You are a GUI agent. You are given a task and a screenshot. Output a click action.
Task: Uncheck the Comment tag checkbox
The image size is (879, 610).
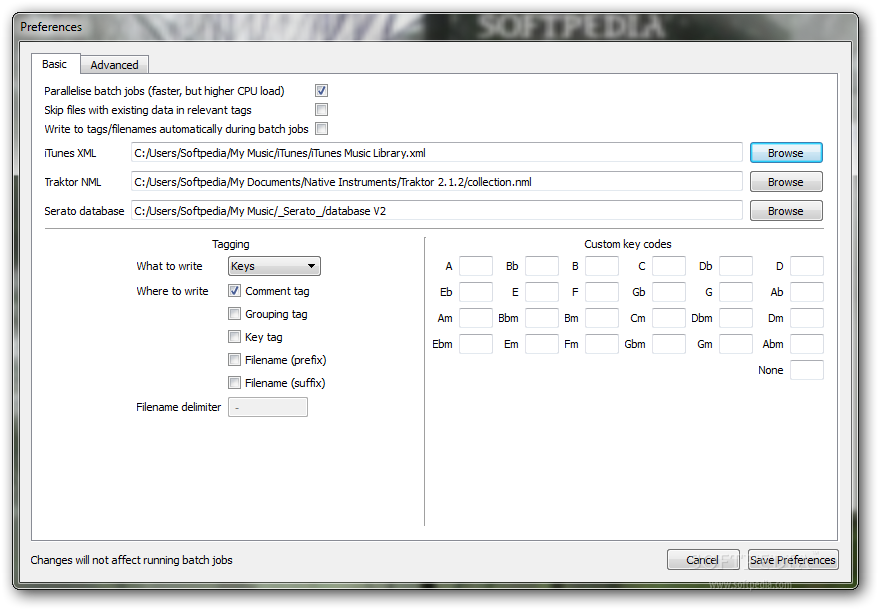point(234,290)
